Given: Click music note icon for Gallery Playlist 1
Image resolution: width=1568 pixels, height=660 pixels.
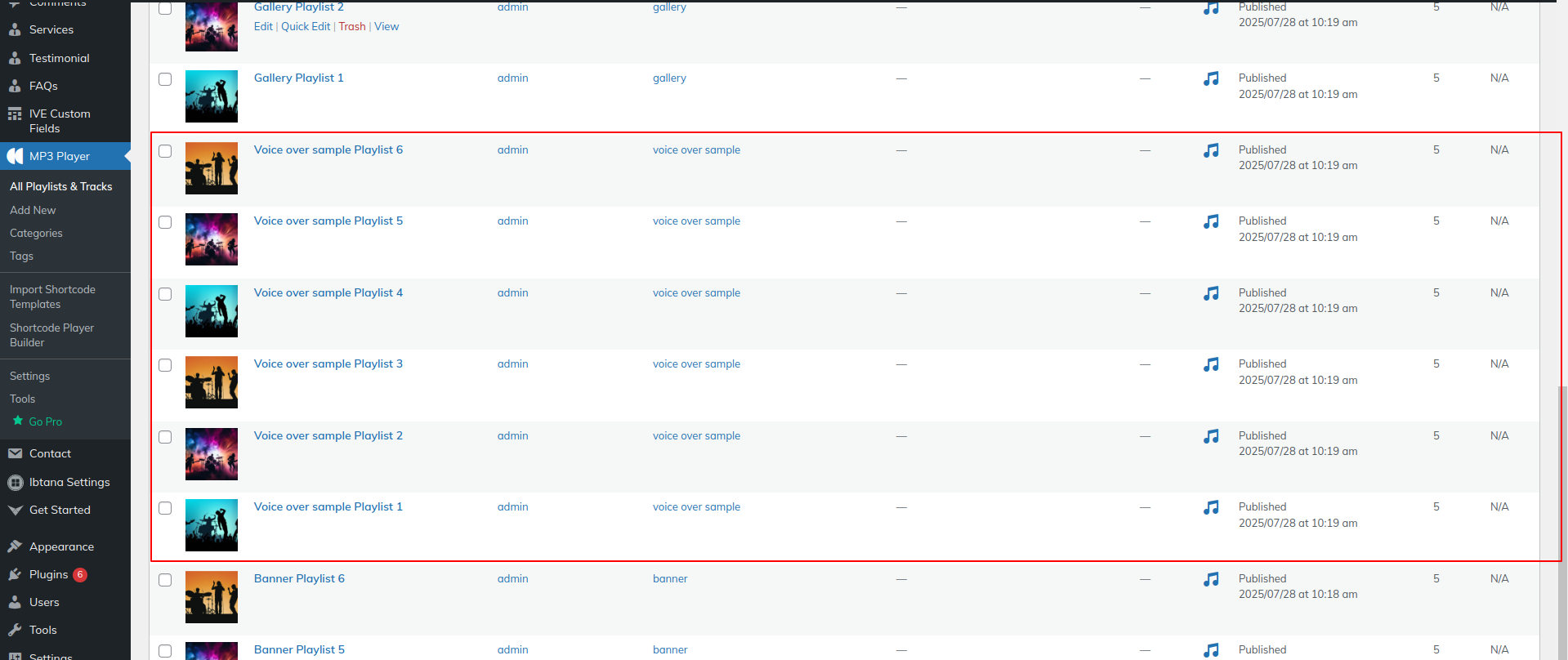Looking at the screenshot, I should pyautogui.click(x=1211, y=78).
